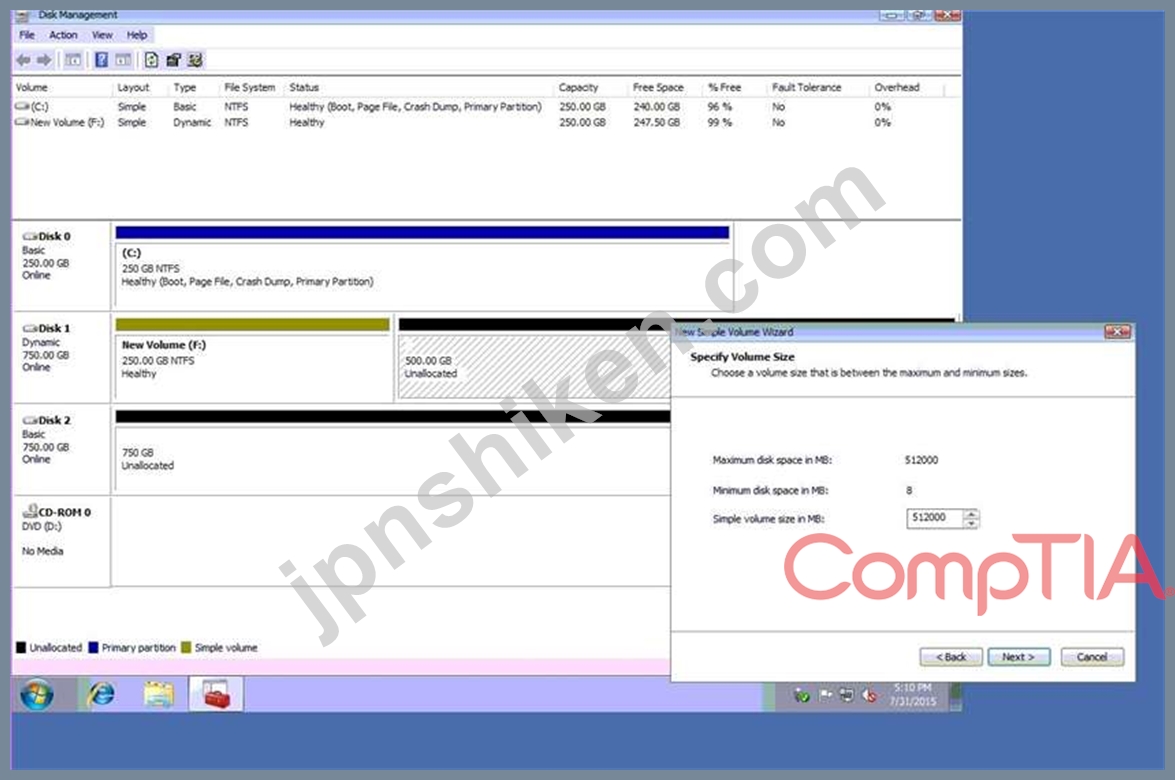Screen dimensions: 1175x780
Task: Click the '96 %' free cell for C:
Action: click(x=719, y=106)
